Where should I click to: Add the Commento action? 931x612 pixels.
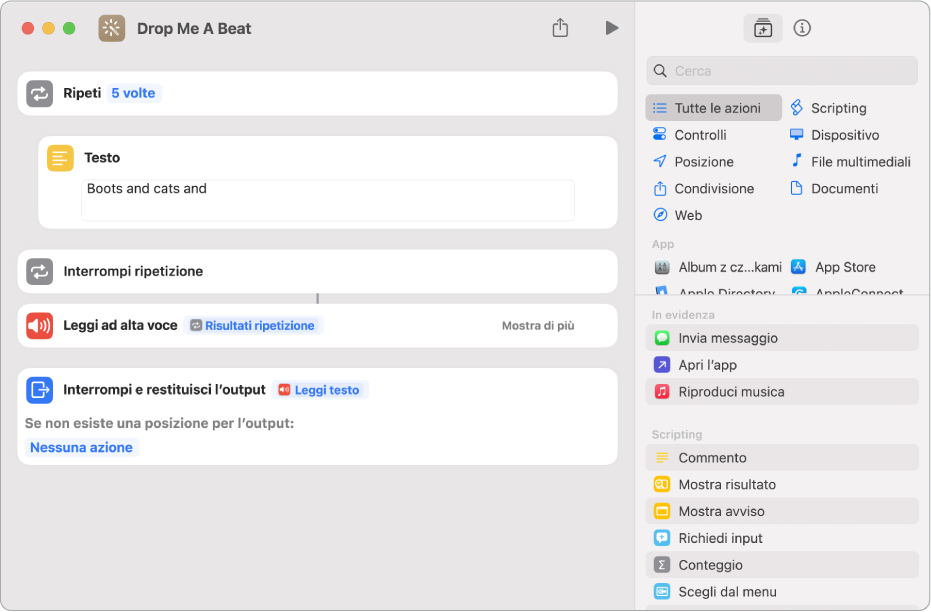click(782, 458)
